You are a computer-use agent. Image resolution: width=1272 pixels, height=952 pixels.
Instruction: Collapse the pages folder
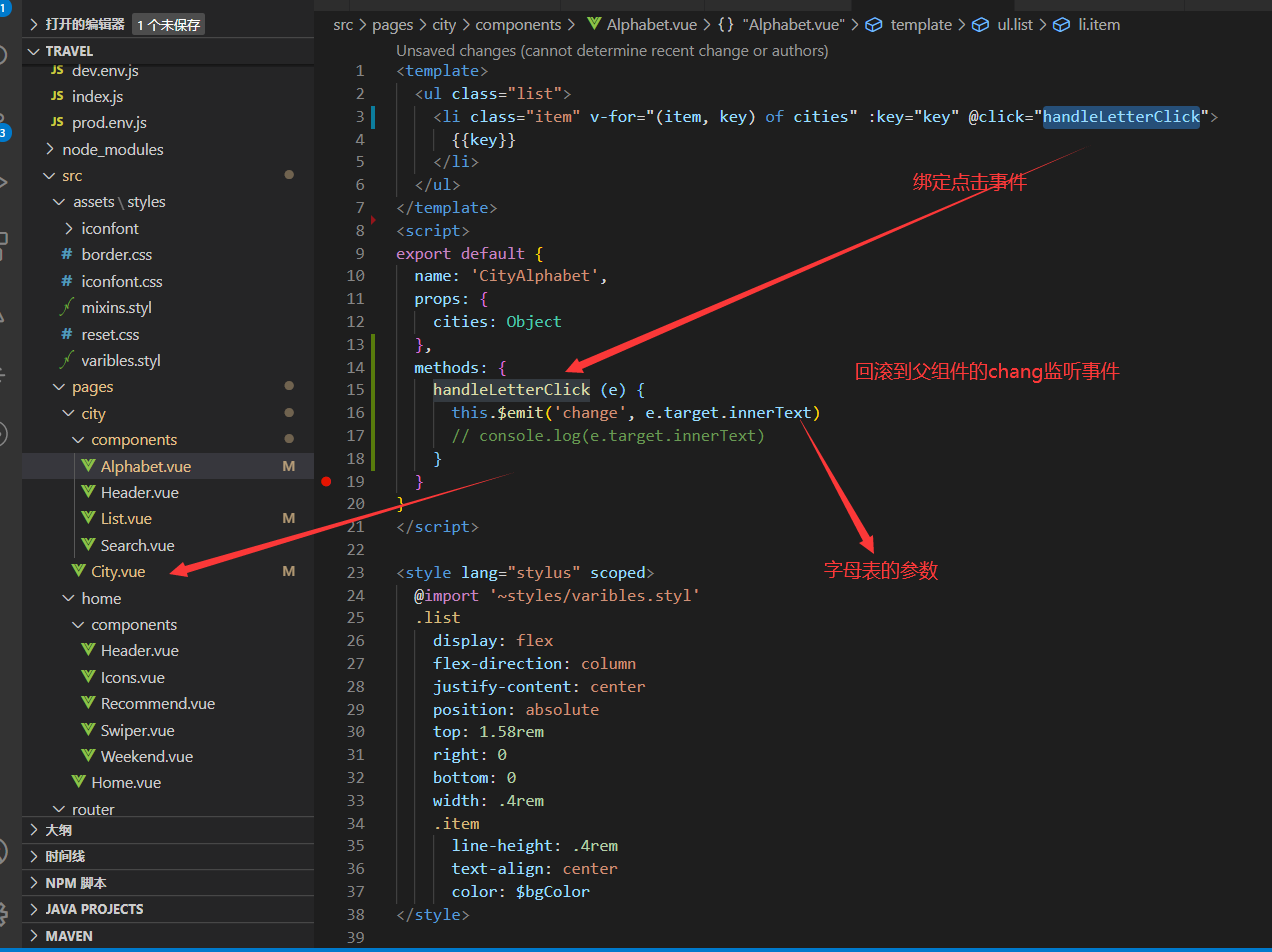pos(60,387)
